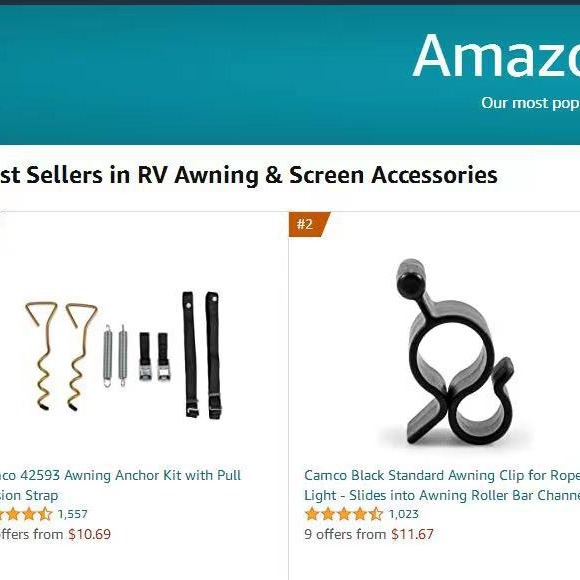
Task: Click the metal springs in anchor kit photo
Action: click(x=115, y=356)
